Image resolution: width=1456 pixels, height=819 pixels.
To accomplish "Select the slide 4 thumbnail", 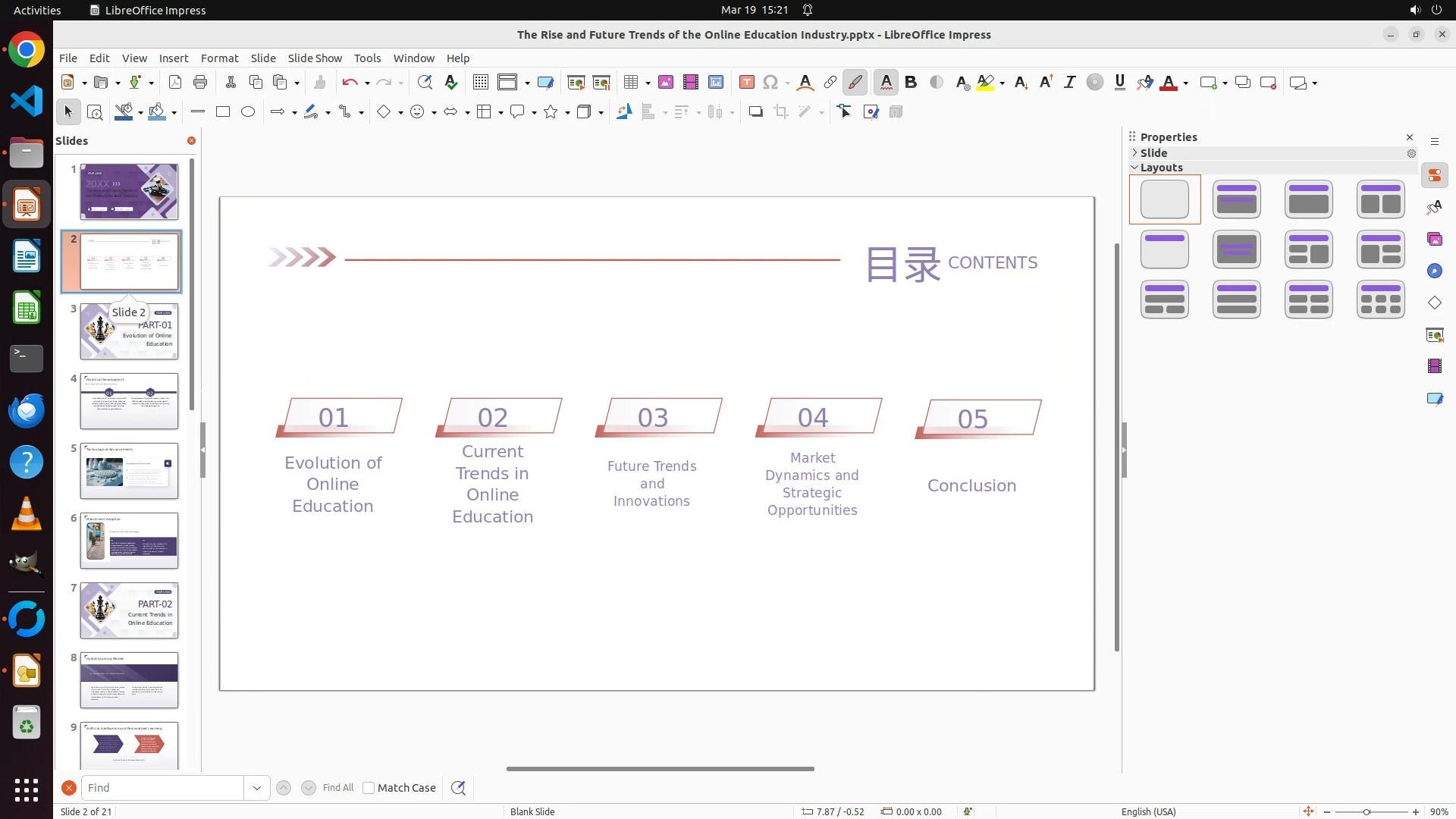I will click(x=129, y=401).
